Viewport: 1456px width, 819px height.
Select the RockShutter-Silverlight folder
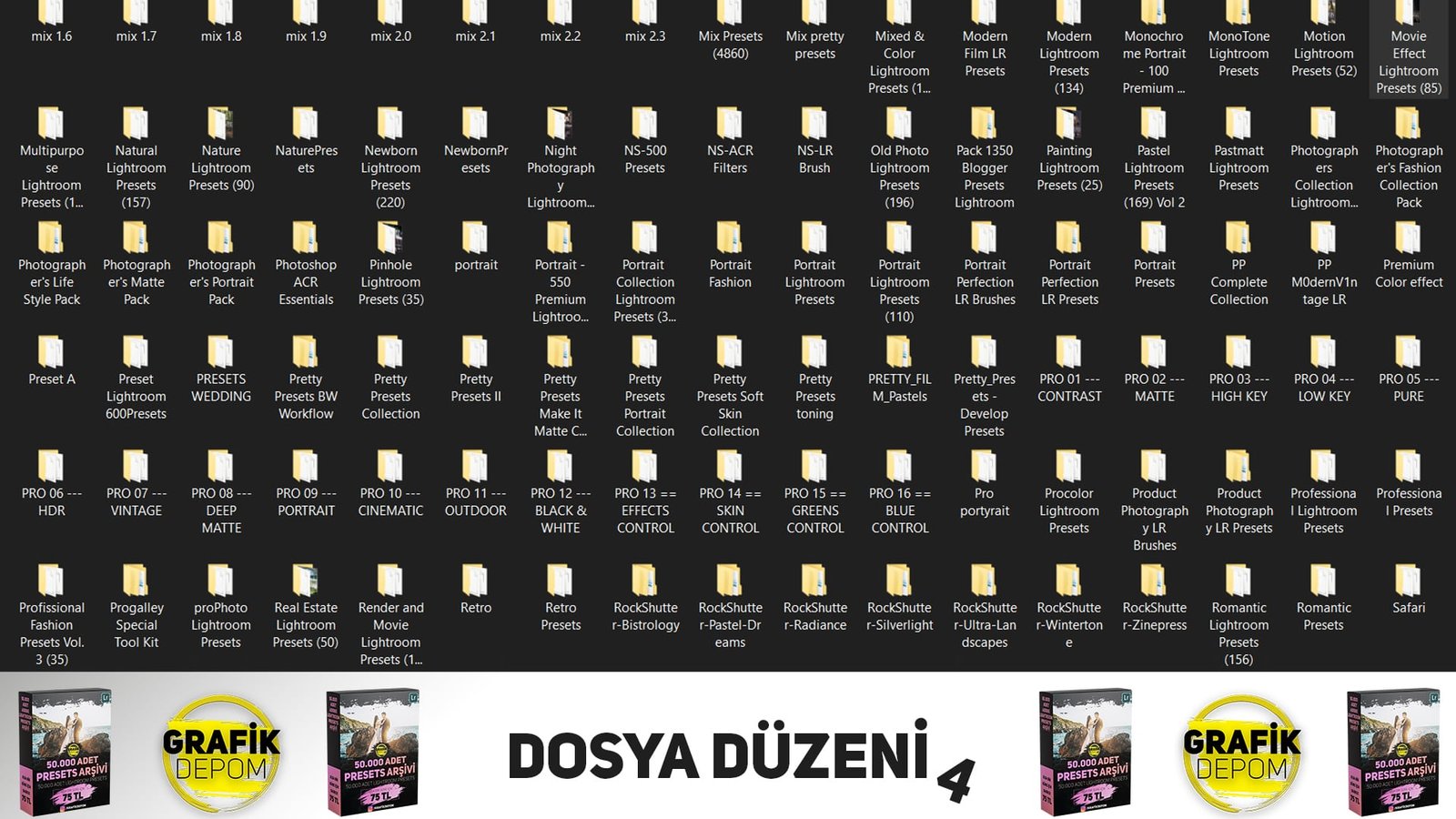pyautogui.click(x=899, y=598)
